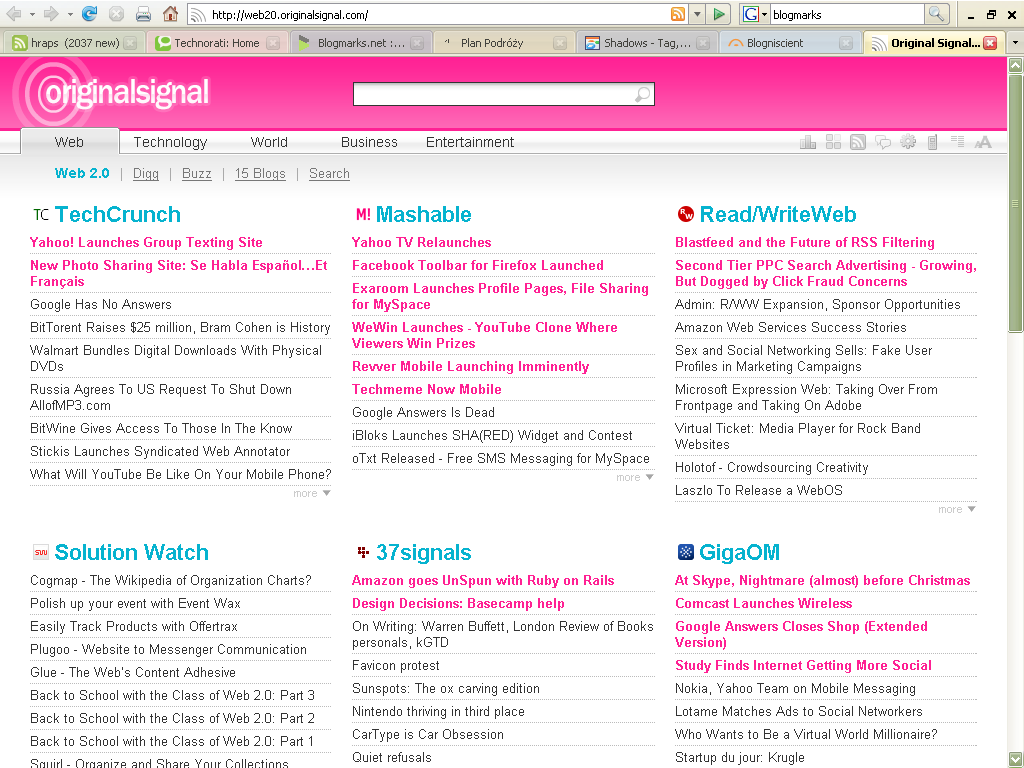This screenshot has width=1024, height=768.
Task: Close the Original Signal tab
Action: point(990,43)
